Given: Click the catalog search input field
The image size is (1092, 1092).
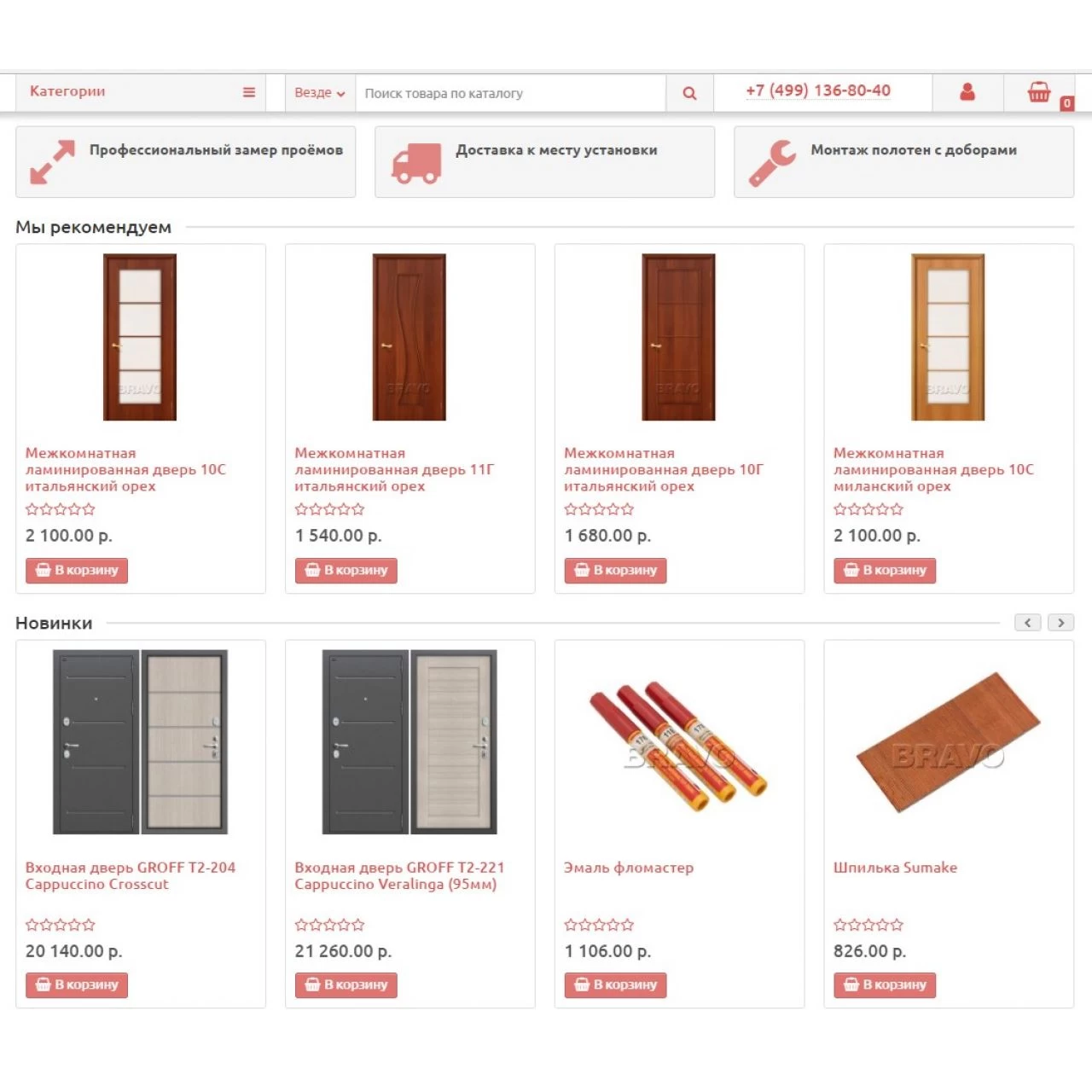Looking at the screenshot, I should pyautogui.click(x=510, y=93).
